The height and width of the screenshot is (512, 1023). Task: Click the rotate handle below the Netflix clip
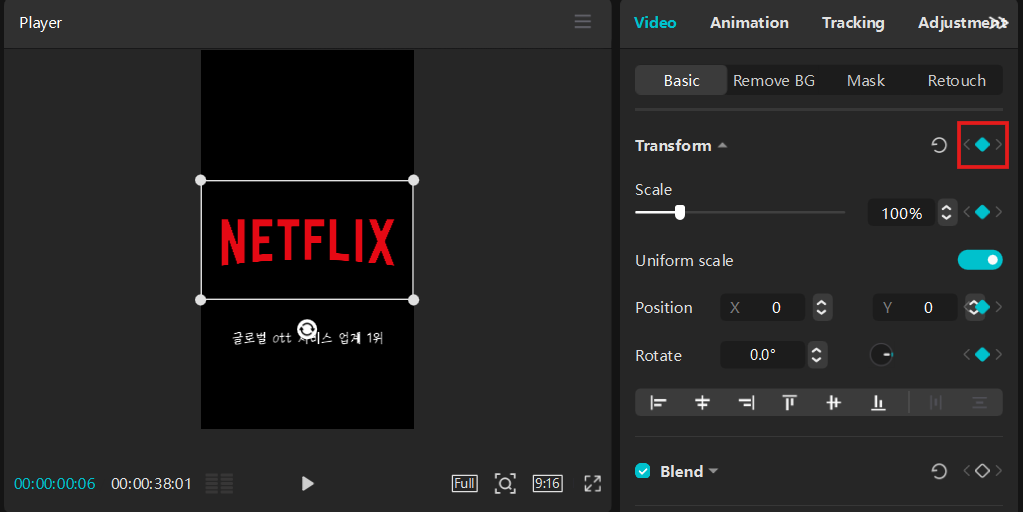click(307, 329)
